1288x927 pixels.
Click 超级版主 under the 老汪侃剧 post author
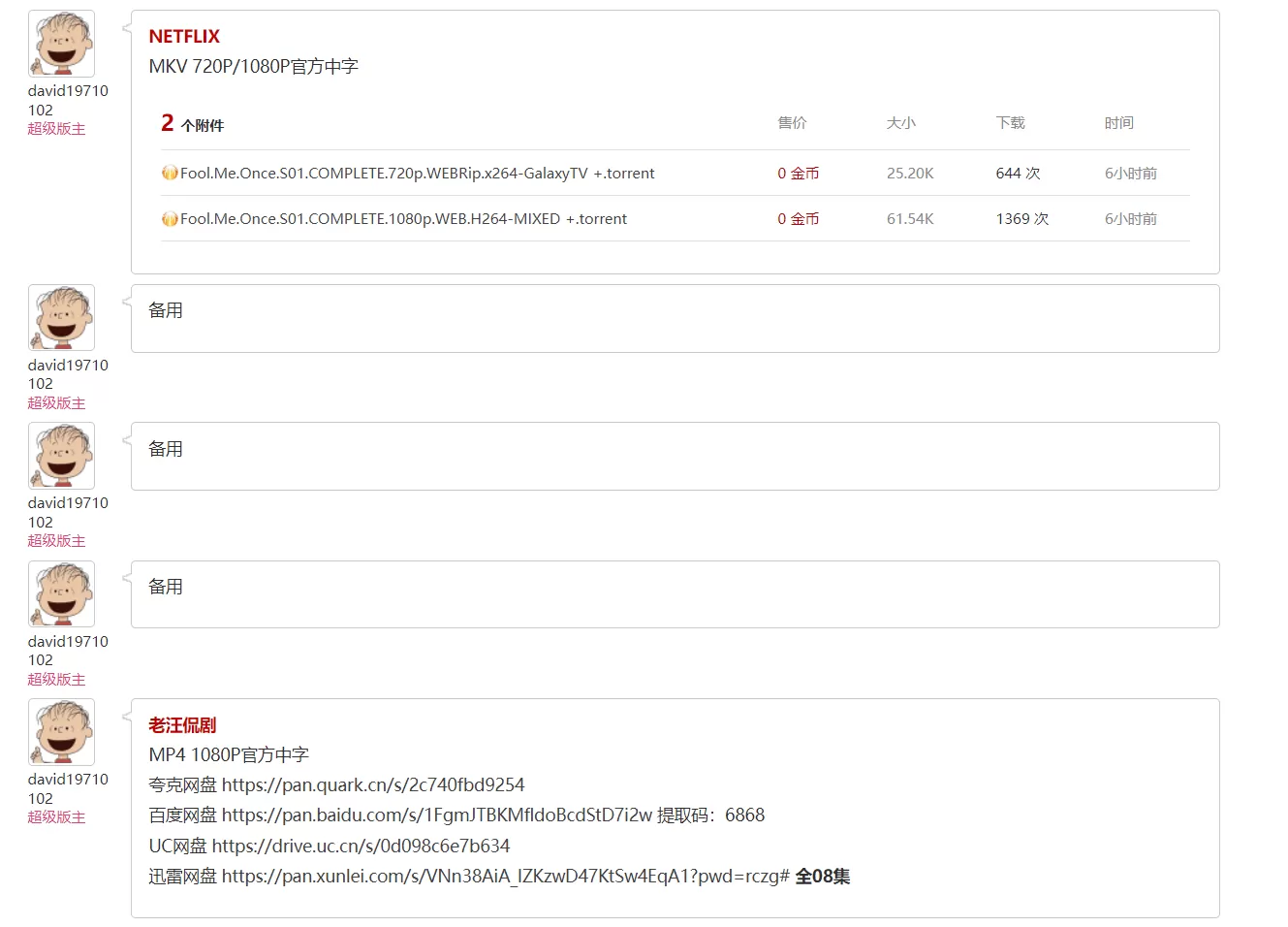pyautogui.click(x=56, y=817)
